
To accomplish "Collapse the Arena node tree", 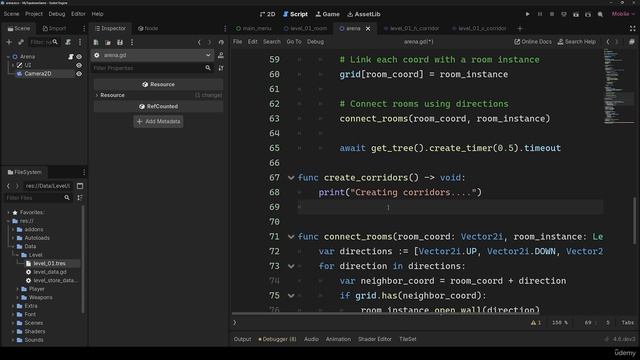I will click(8, 57).
